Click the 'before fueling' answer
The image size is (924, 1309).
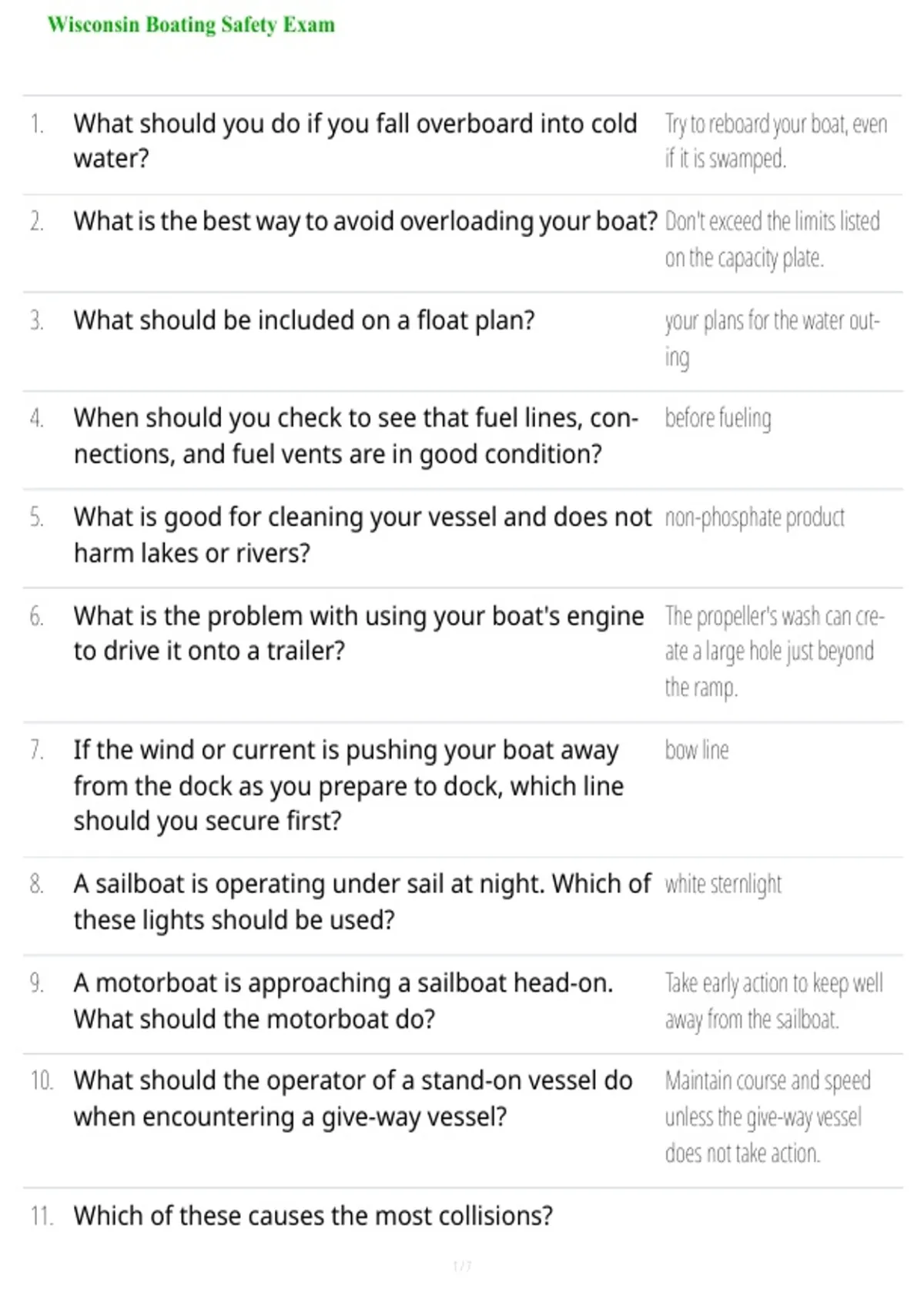coord(718,418)
